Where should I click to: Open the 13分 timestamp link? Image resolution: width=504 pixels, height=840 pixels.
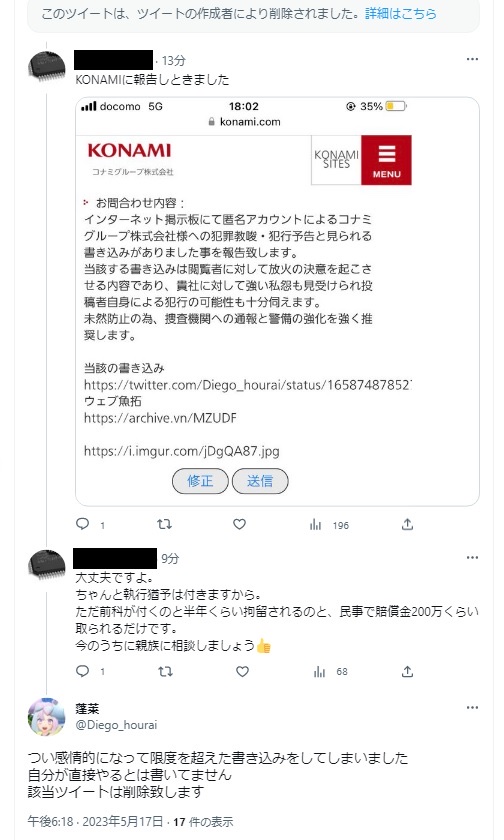tap(173, 61)
